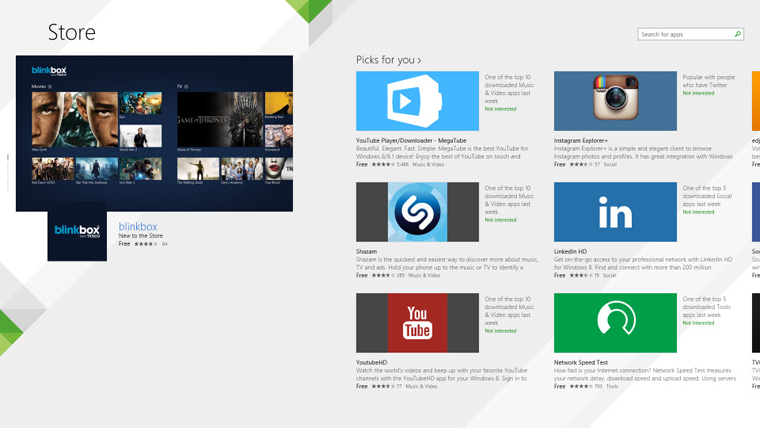The image size is (760, 428).
Task: Click the Shazam description text
Action: tap(447, 263)
